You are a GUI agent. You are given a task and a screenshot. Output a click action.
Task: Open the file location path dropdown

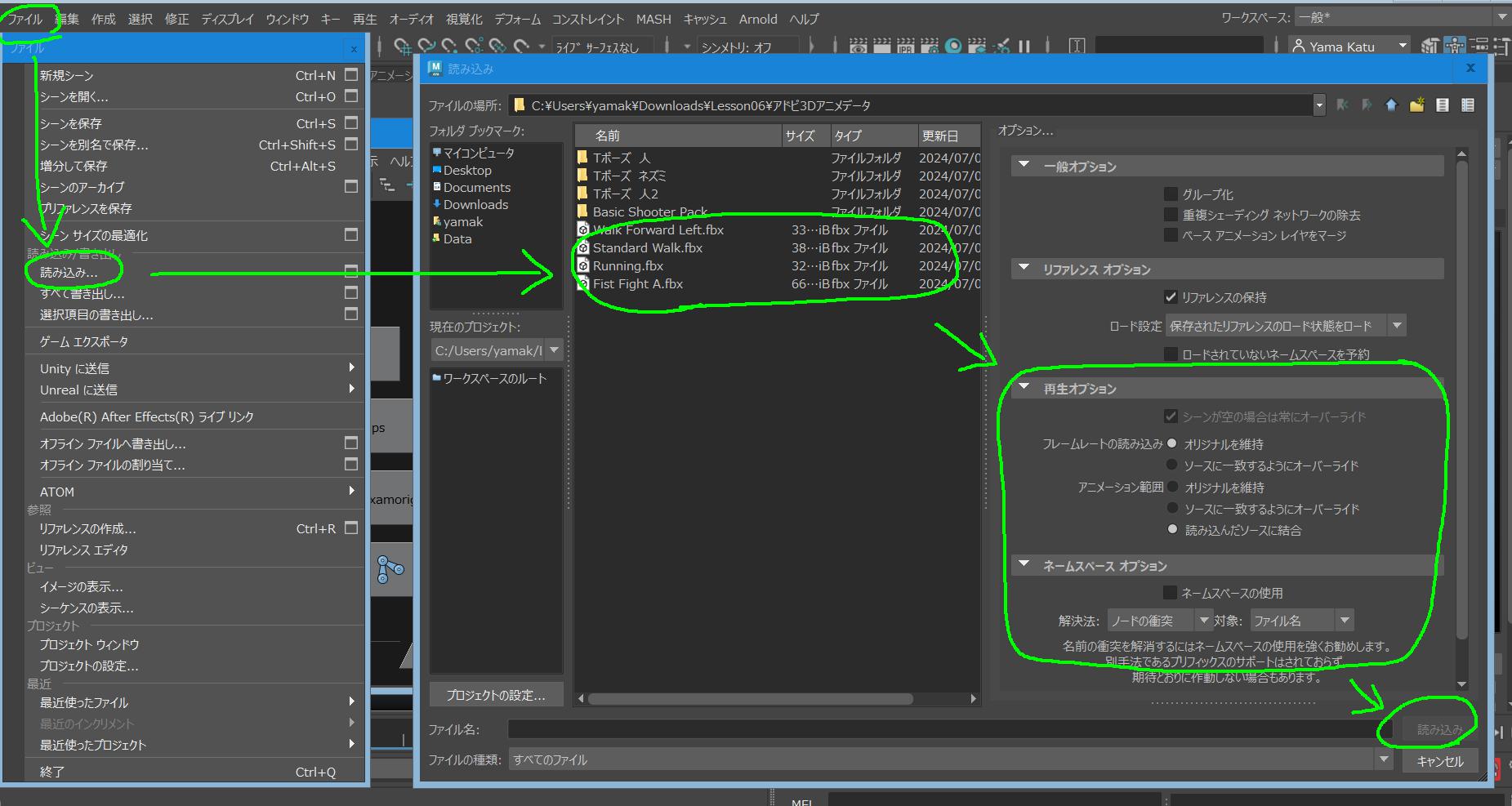(x=1318, y=105)
